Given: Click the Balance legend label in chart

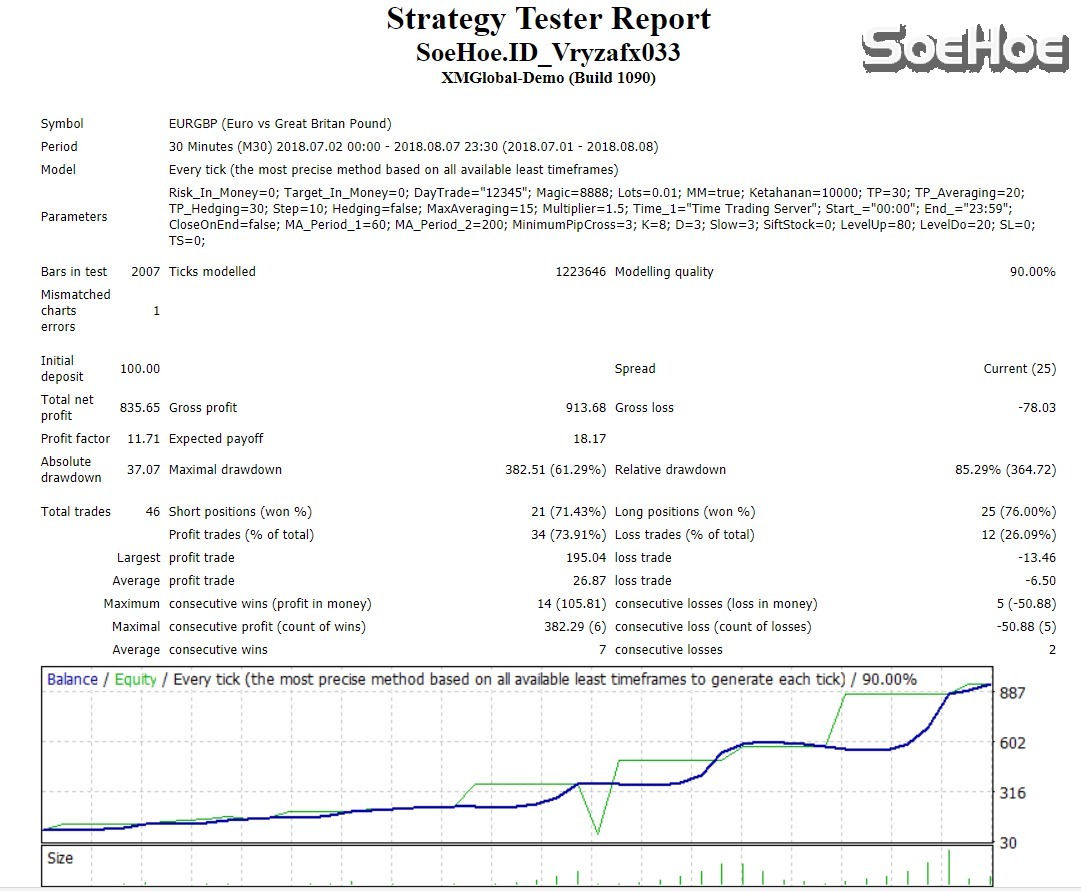Looking at the screenshot, I should (x=72, y=680).
